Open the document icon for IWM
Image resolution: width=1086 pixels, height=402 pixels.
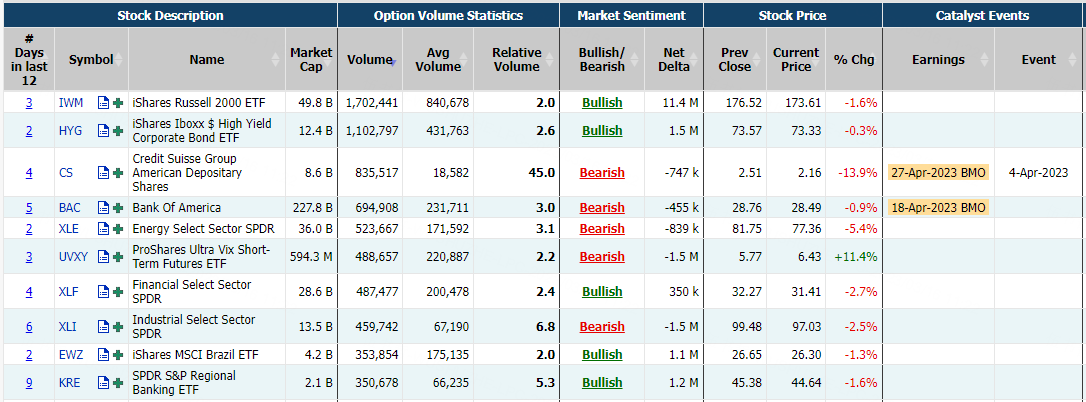tap(103, 103)
